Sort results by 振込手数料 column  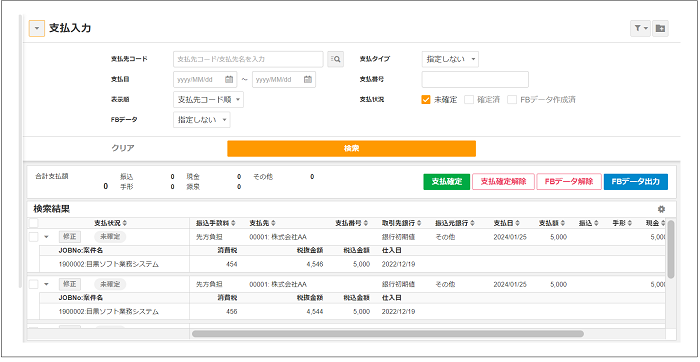216,223
